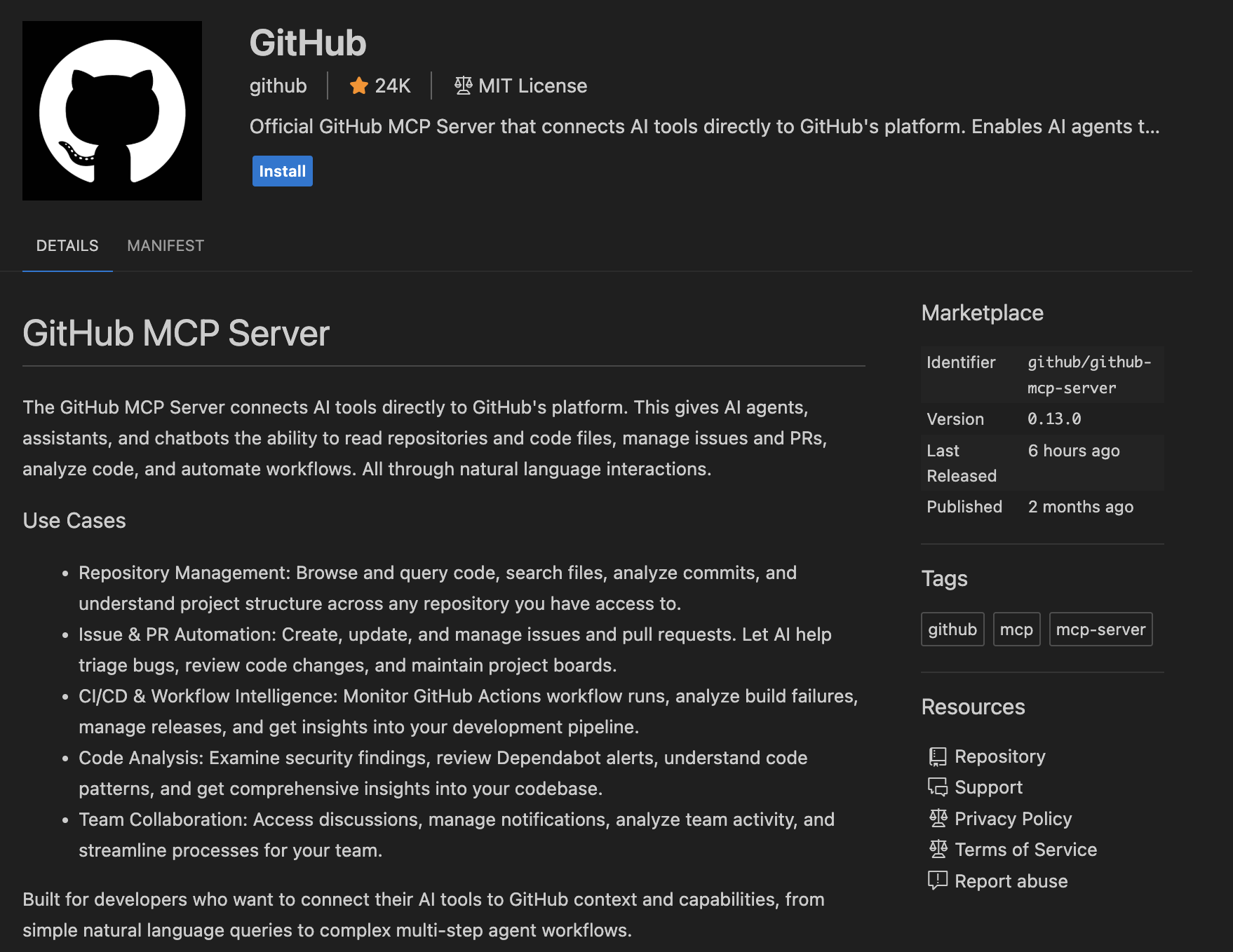Open the github publisher link
The height and width of the screenshot is (952, 1233).
(278, 86)
